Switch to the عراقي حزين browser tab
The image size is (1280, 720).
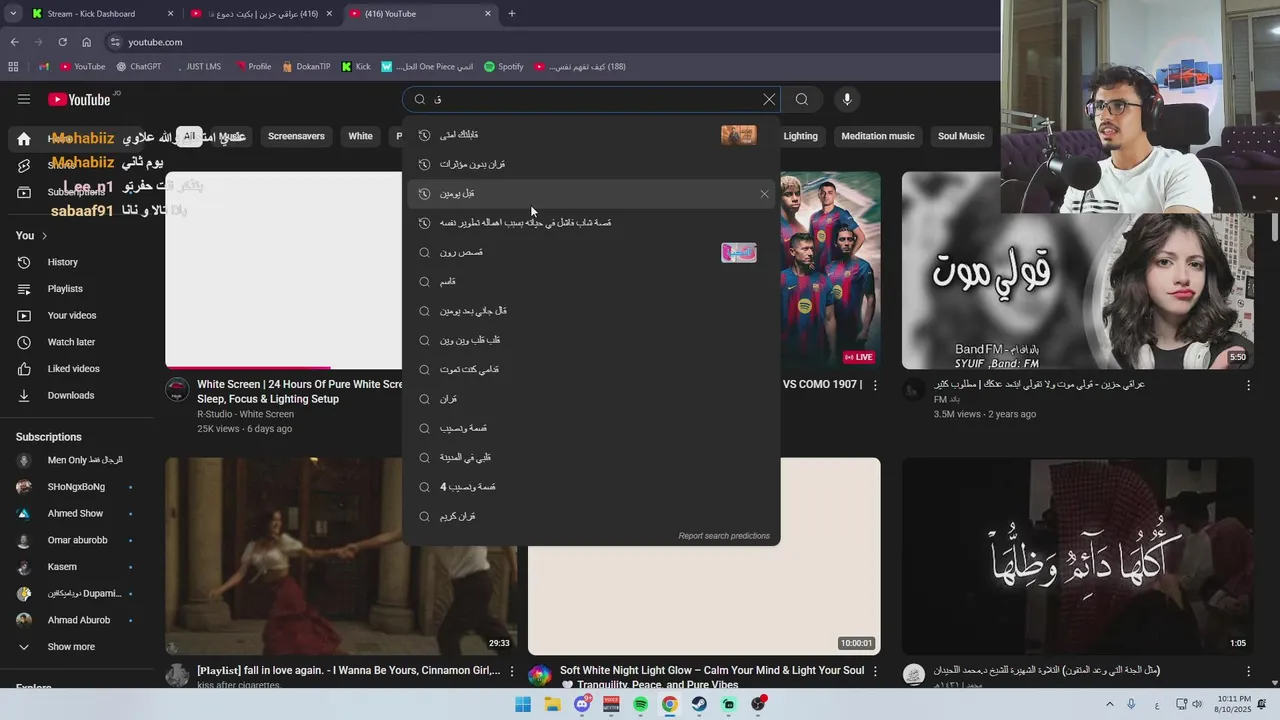pos(262,14)
